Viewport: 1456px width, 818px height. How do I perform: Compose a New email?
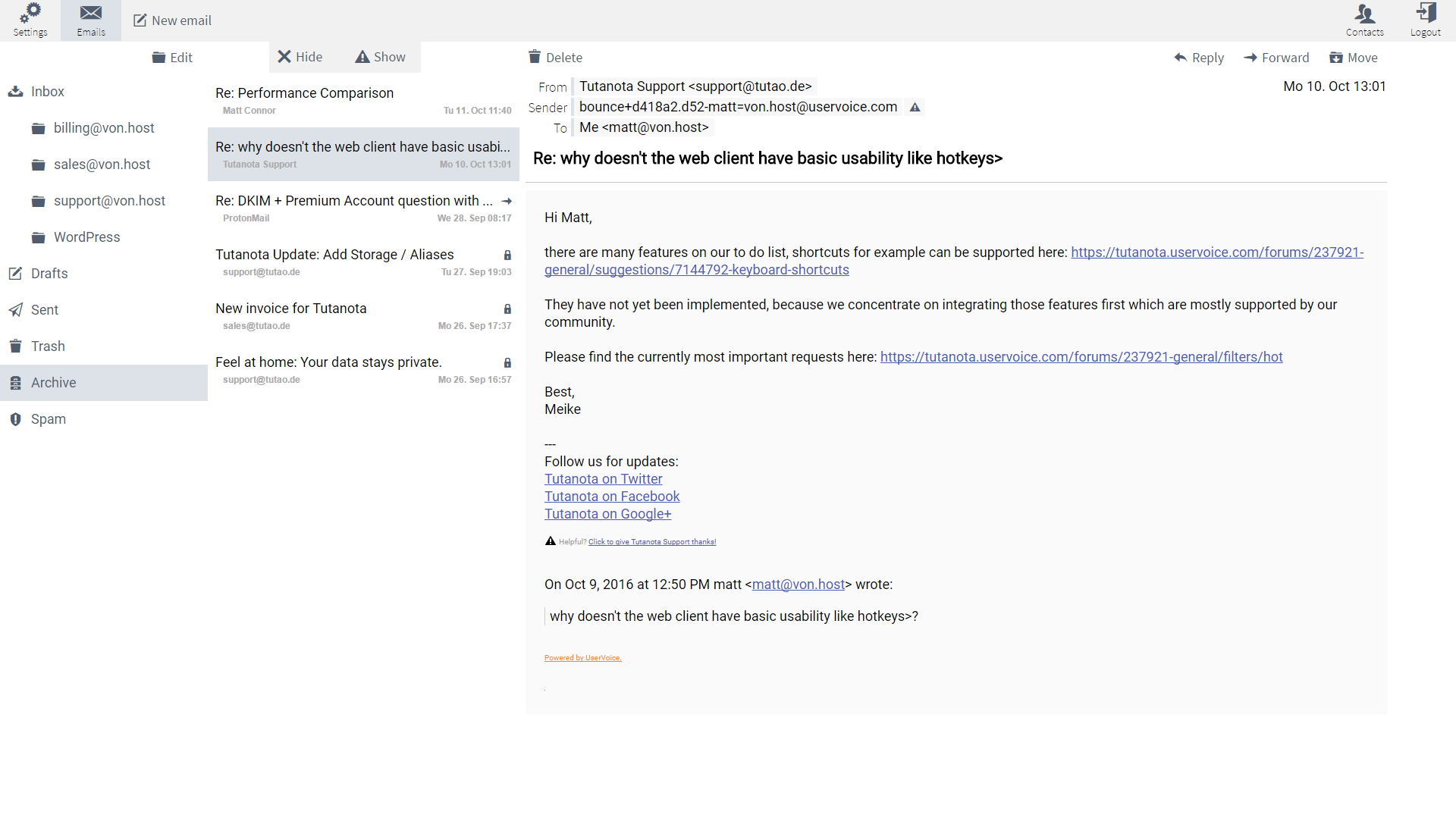pos(173,20)
